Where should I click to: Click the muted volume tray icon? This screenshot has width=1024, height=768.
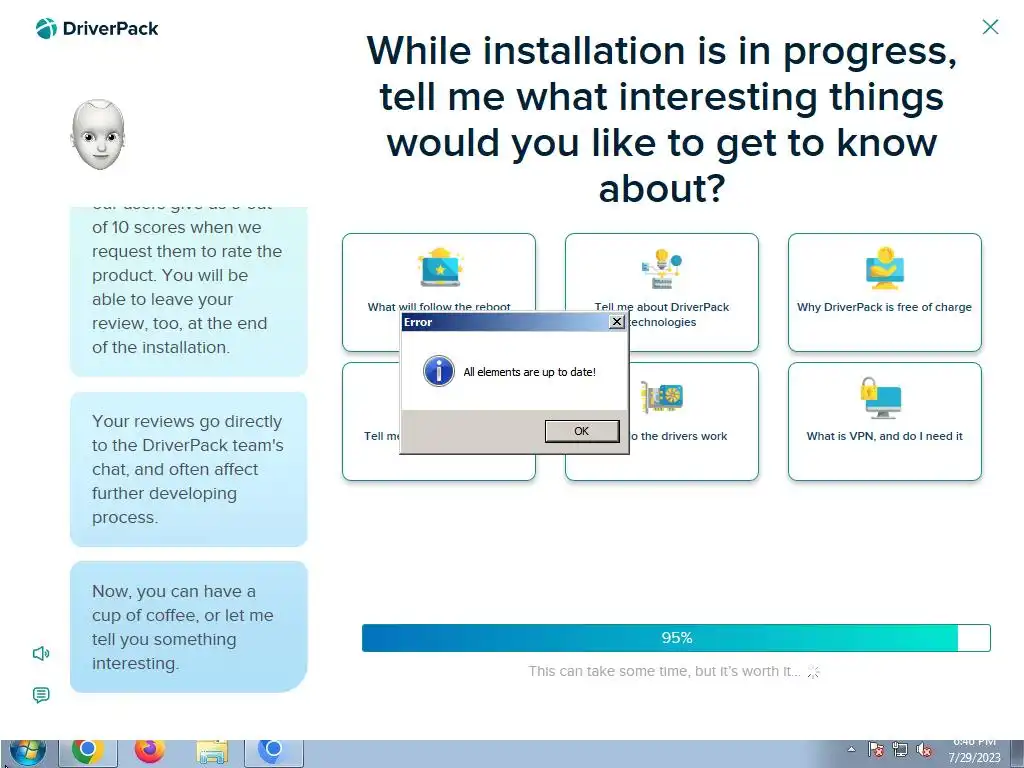tap(924, 750)
